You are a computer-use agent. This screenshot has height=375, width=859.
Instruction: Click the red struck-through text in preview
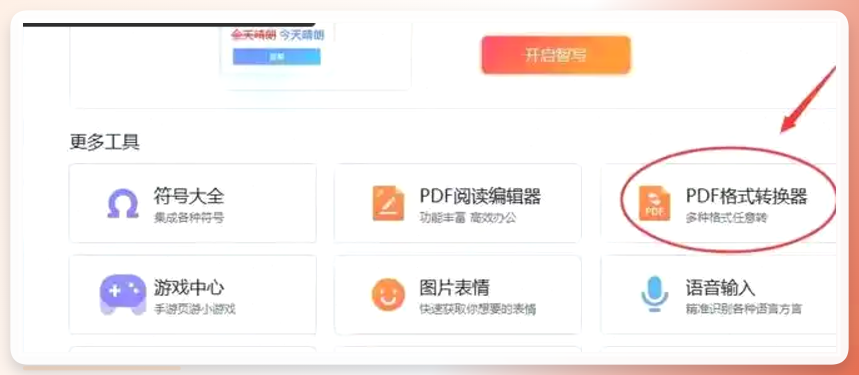pos(253,35)
